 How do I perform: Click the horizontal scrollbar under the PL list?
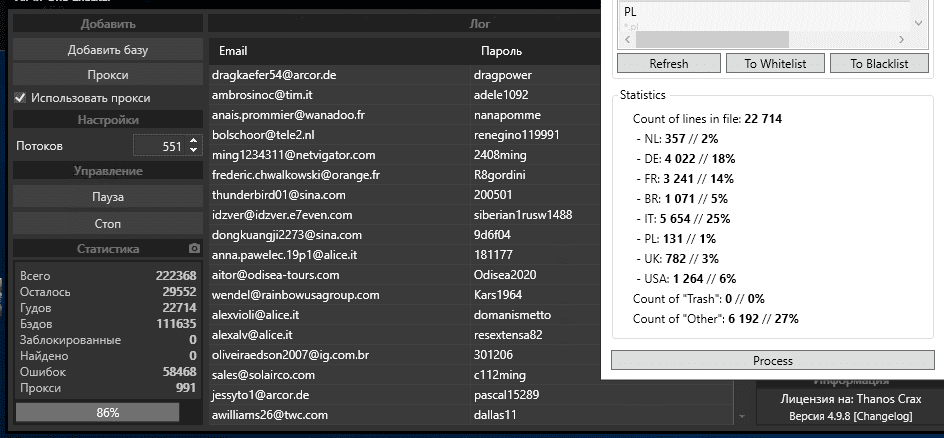(711, 39)
